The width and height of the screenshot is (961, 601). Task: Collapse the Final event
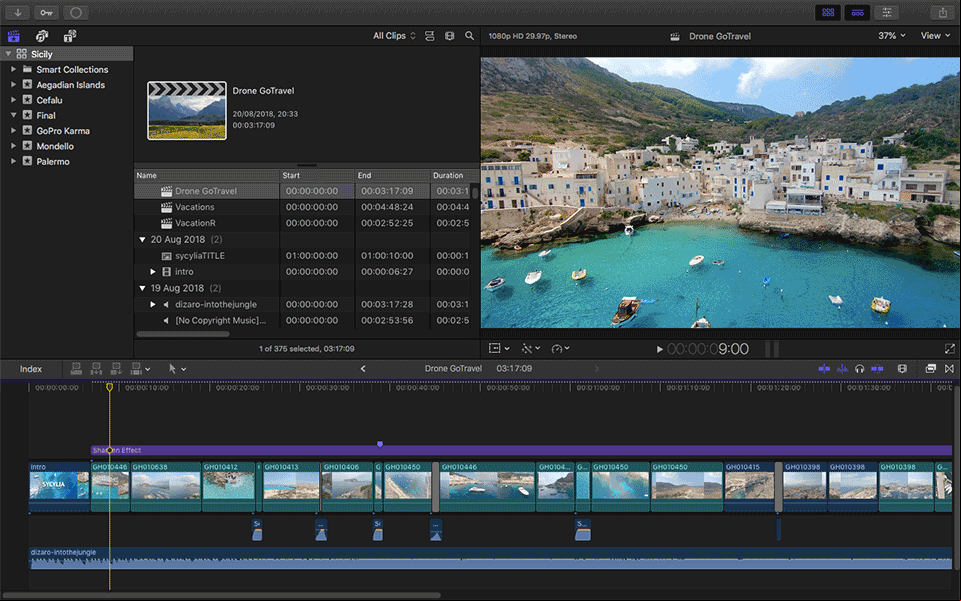[13, 115]
